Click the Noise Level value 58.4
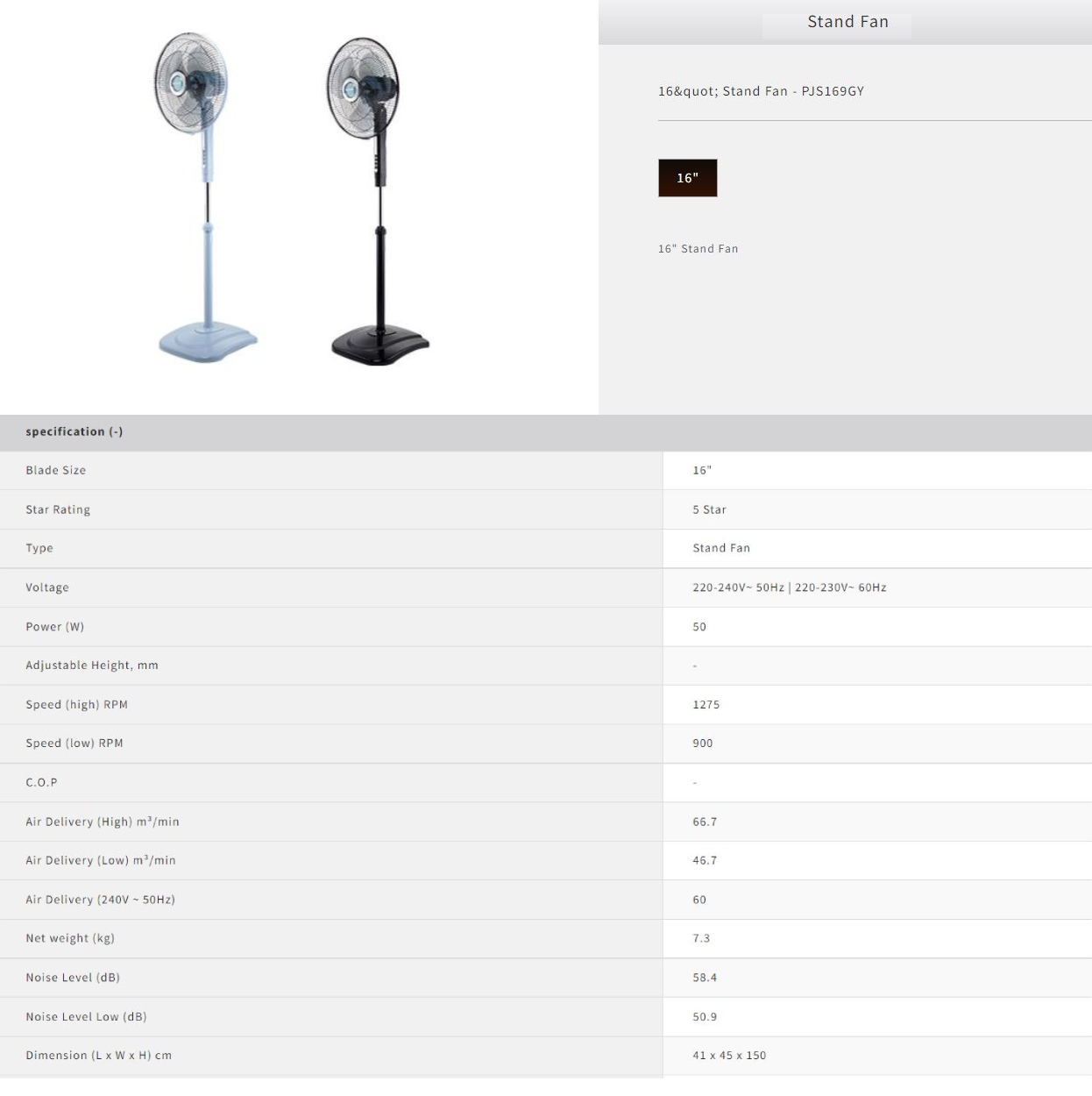The width and height of the screenshot is (1092, 1096). point(705,978)
